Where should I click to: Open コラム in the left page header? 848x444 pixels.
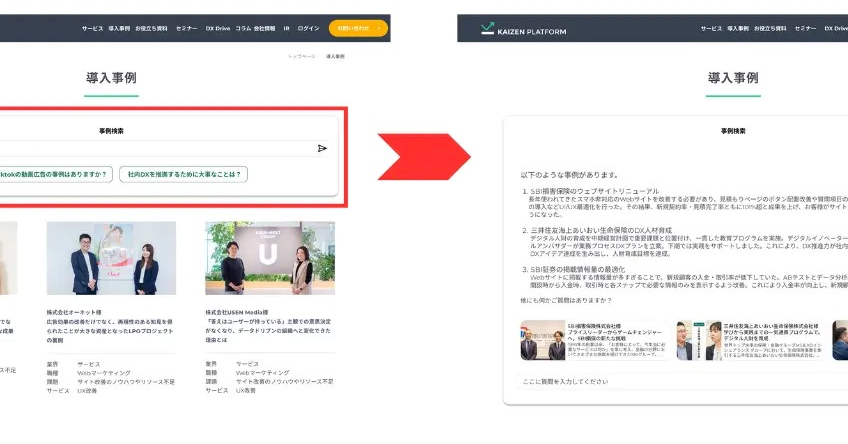pos(243,29)
